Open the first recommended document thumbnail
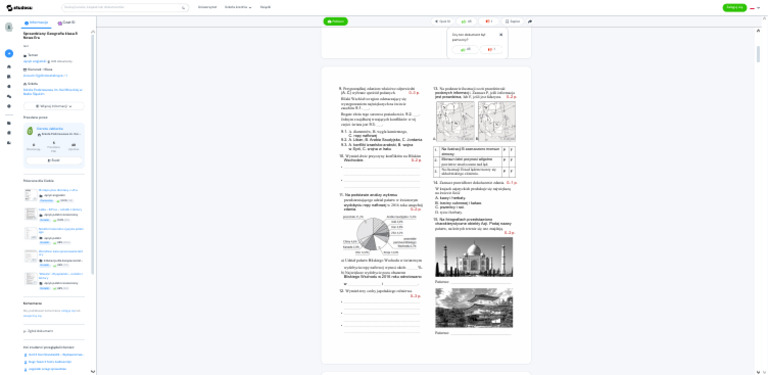The width and height of the screenshot is (768, 375). point(30,195)
